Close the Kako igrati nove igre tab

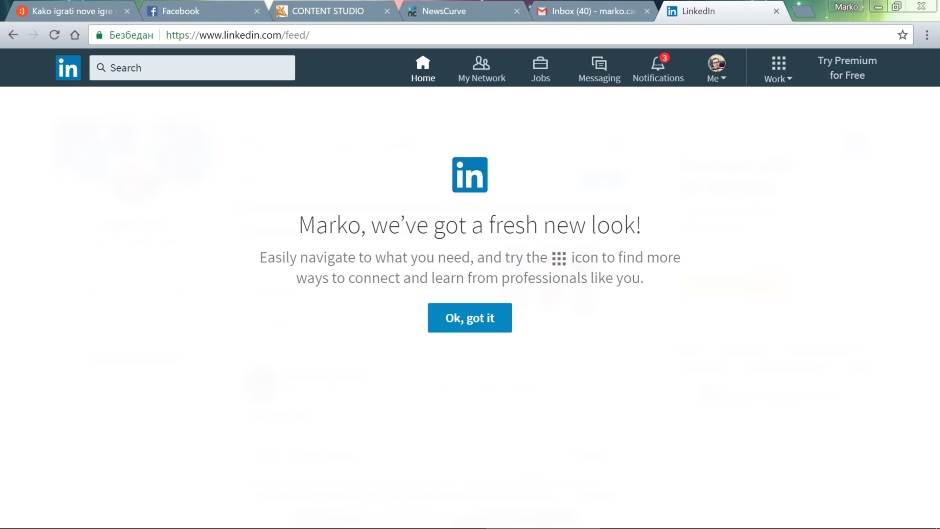tap(126, 11)
